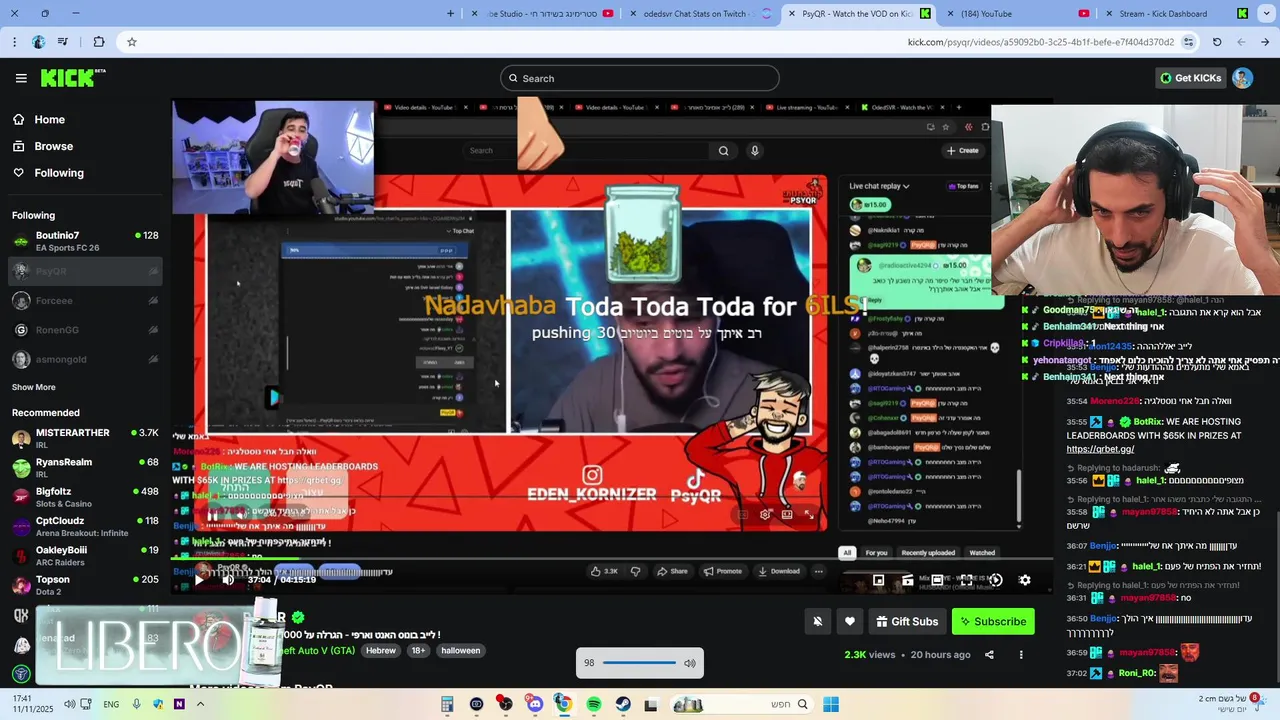This screenshot has height=720, width=1280.
Task: Expand Show More under Following
Action: tap(34, 387)
